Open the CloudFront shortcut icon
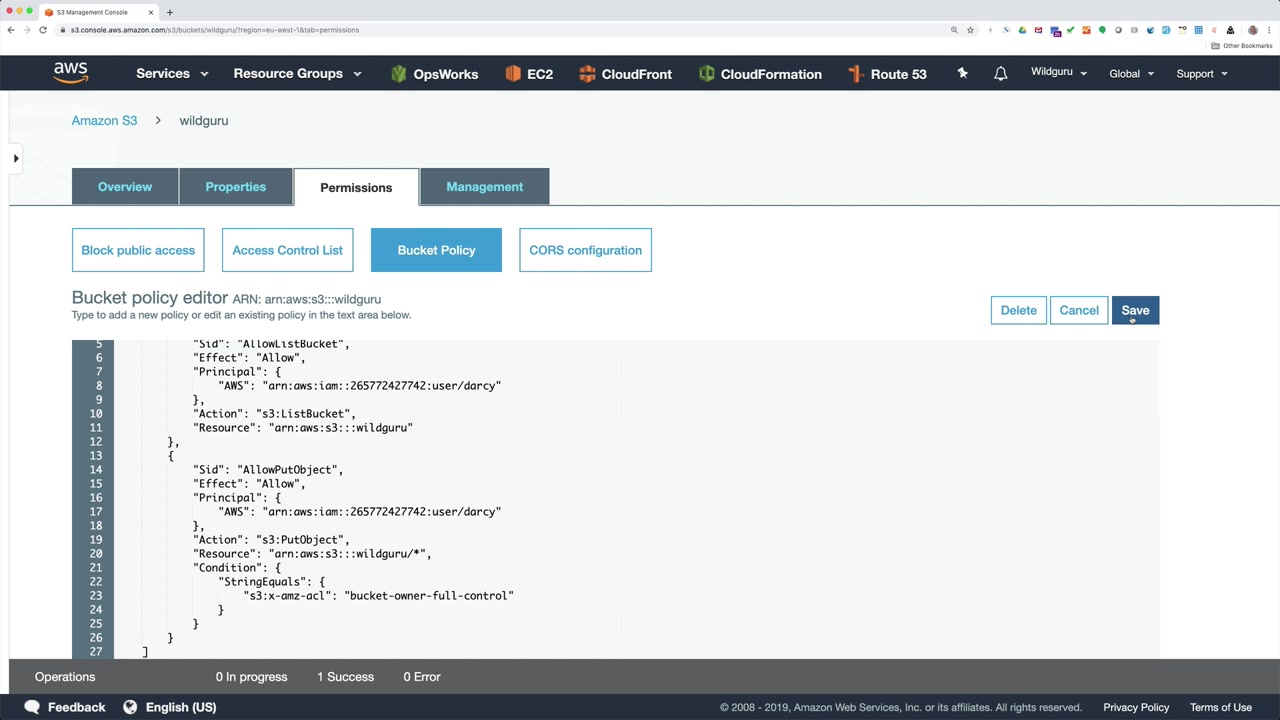Image resolution: width=1280 pixels, height=720 pixels. (587, 74)
